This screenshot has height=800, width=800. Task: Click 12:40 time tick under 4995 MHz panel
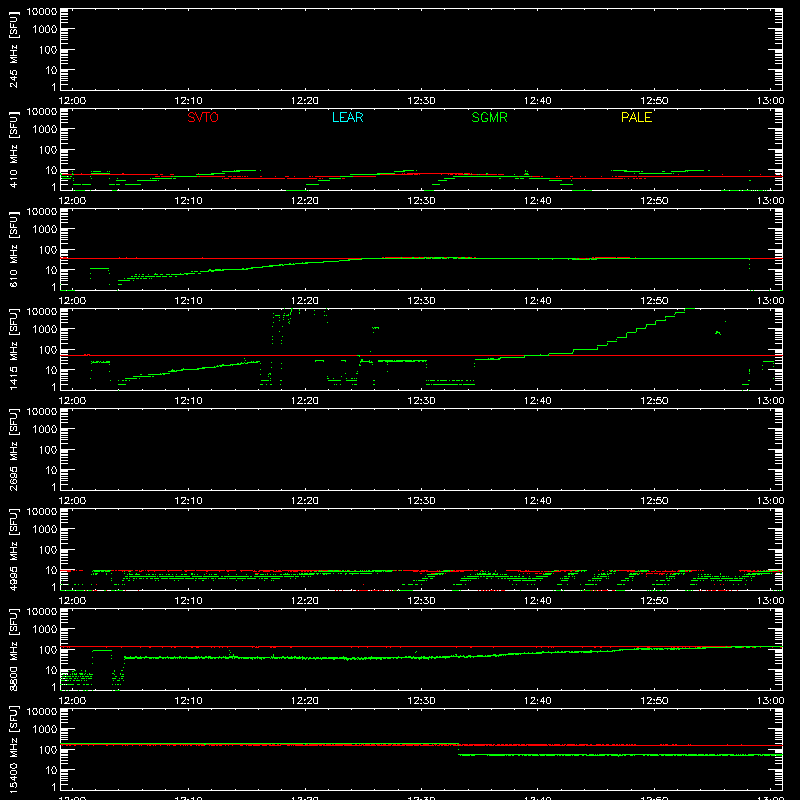(538, 601)
